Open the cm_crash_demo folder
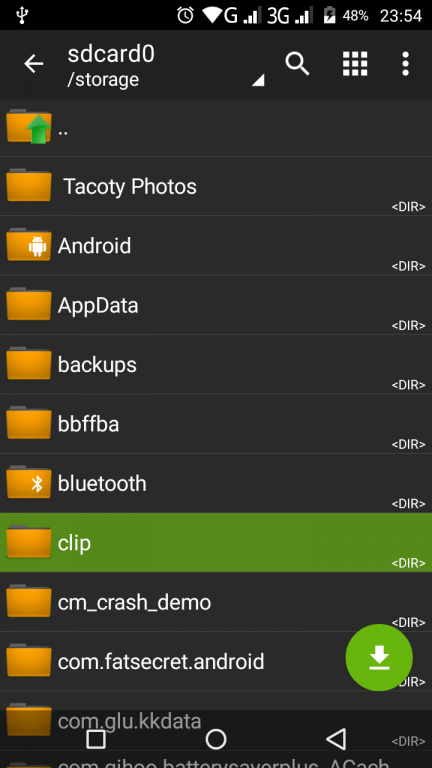The image size is (432, 768). click(216, 602)
